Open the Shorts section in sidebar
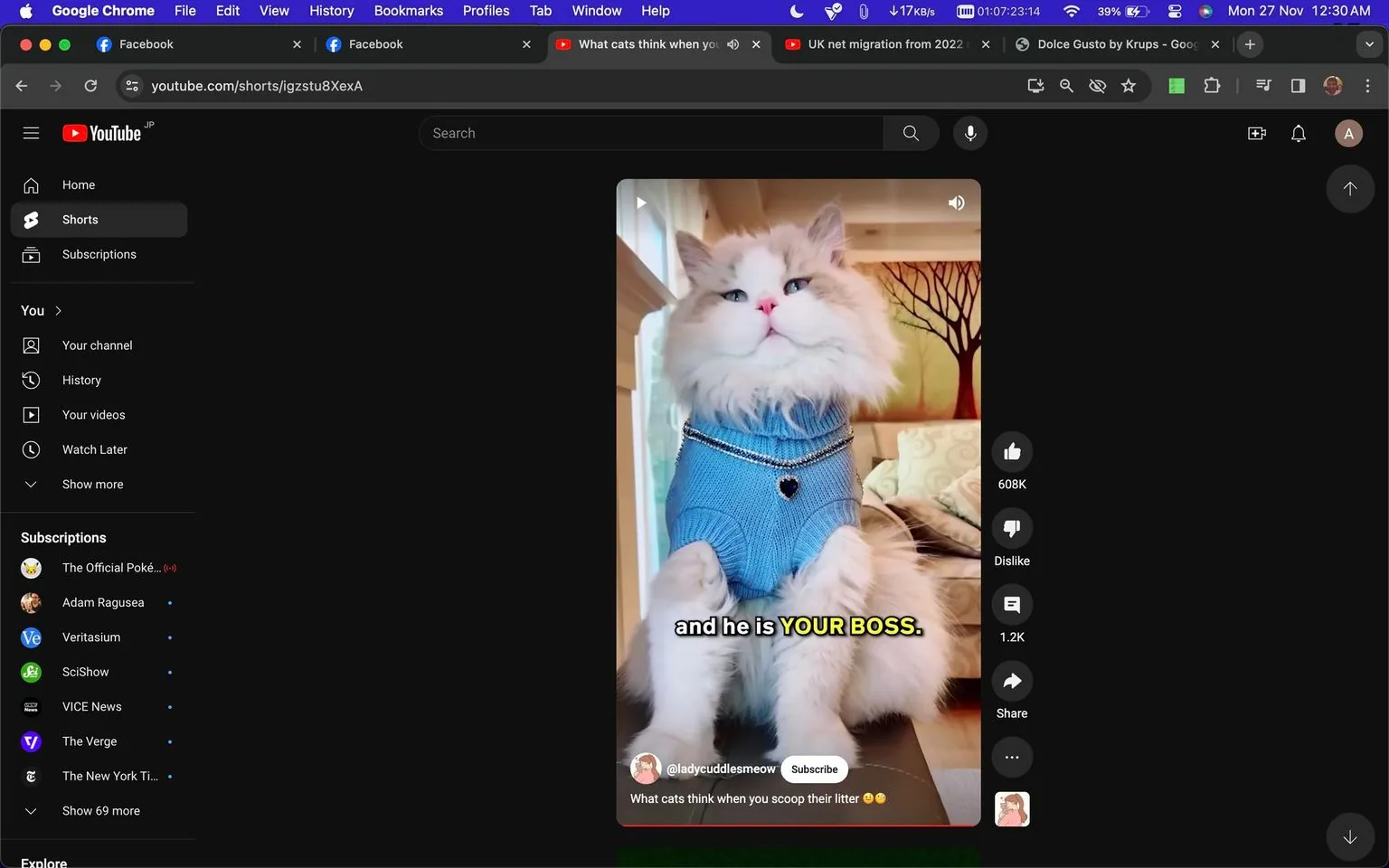 point(80,219)
